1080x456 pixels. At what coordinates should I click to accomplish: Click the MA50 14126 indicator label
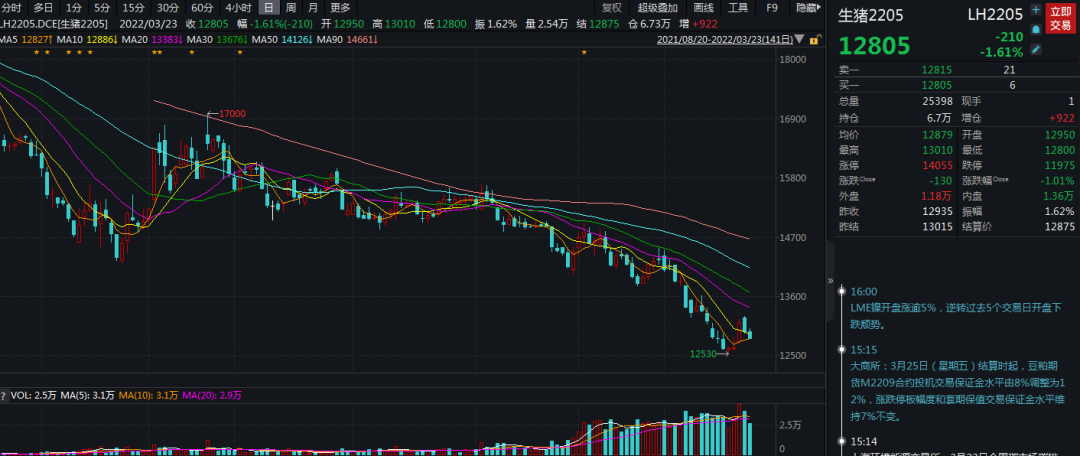282,39
